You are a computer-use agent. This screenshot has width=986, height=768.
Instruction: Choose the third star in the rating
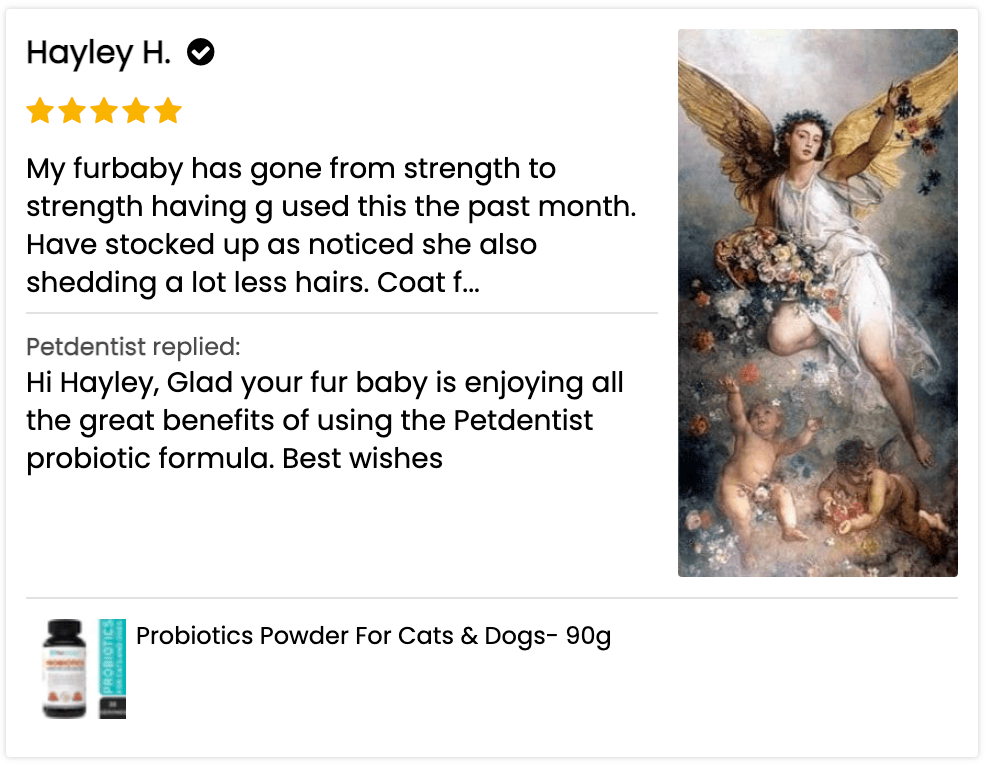point(104,111)
